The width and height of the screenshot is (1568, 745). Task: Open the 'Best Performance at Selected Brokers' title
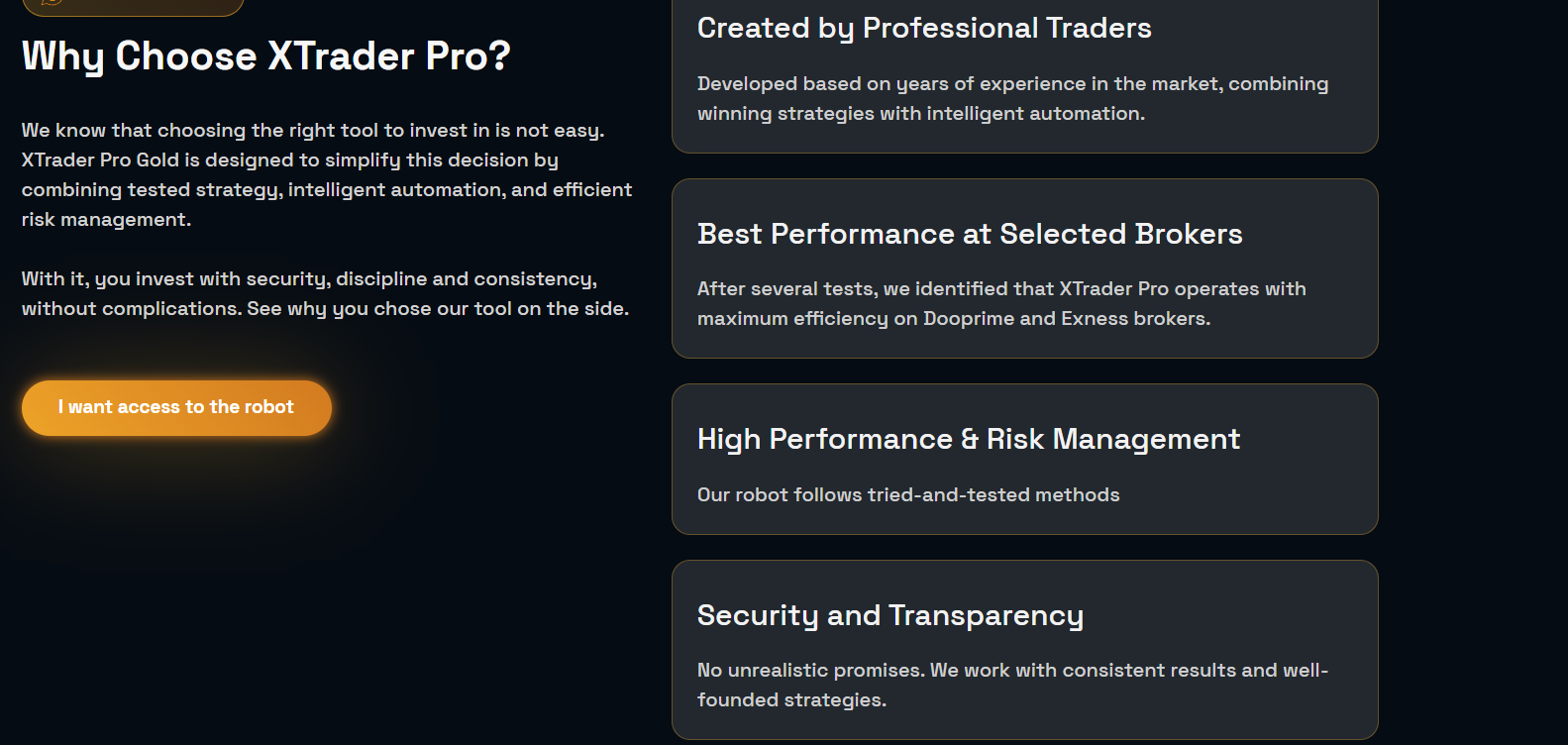969,235
